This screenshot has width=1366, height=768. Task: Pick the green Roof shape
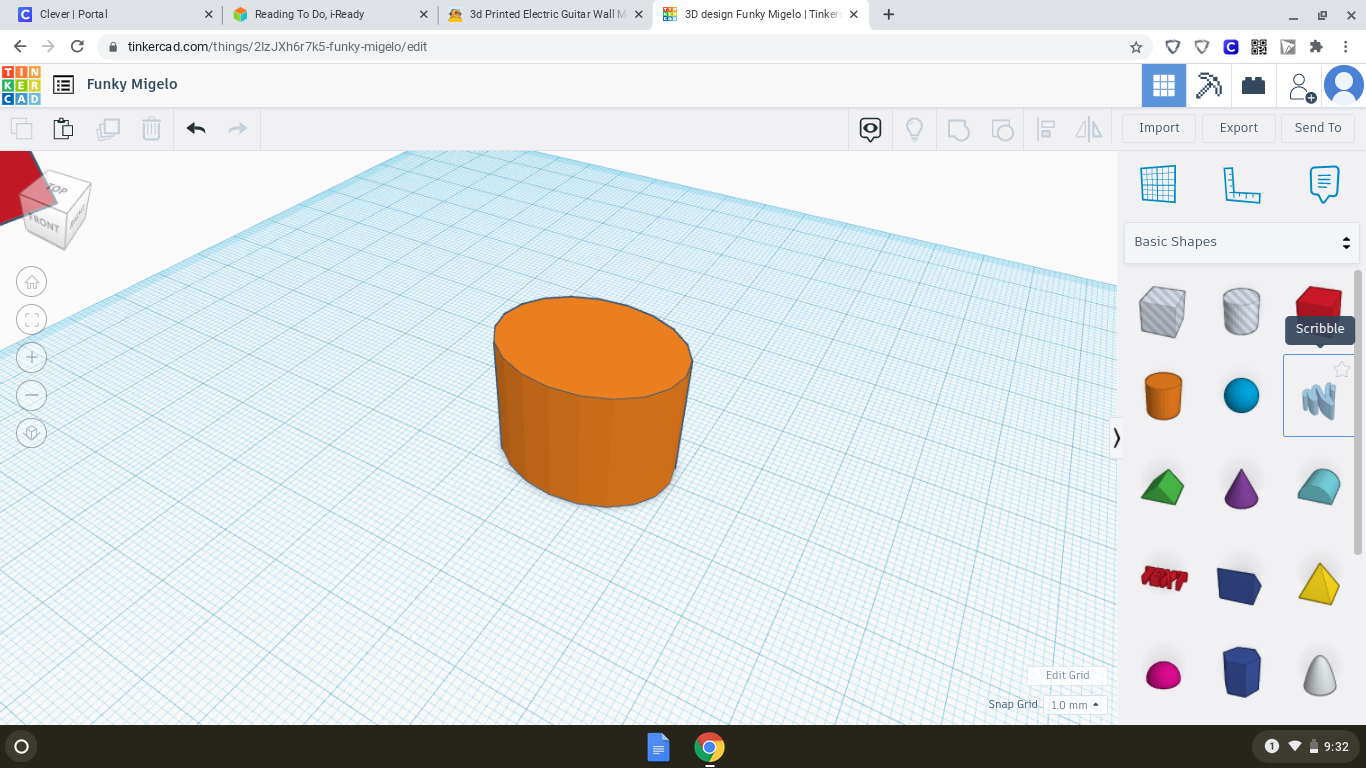click(1162, 487)
